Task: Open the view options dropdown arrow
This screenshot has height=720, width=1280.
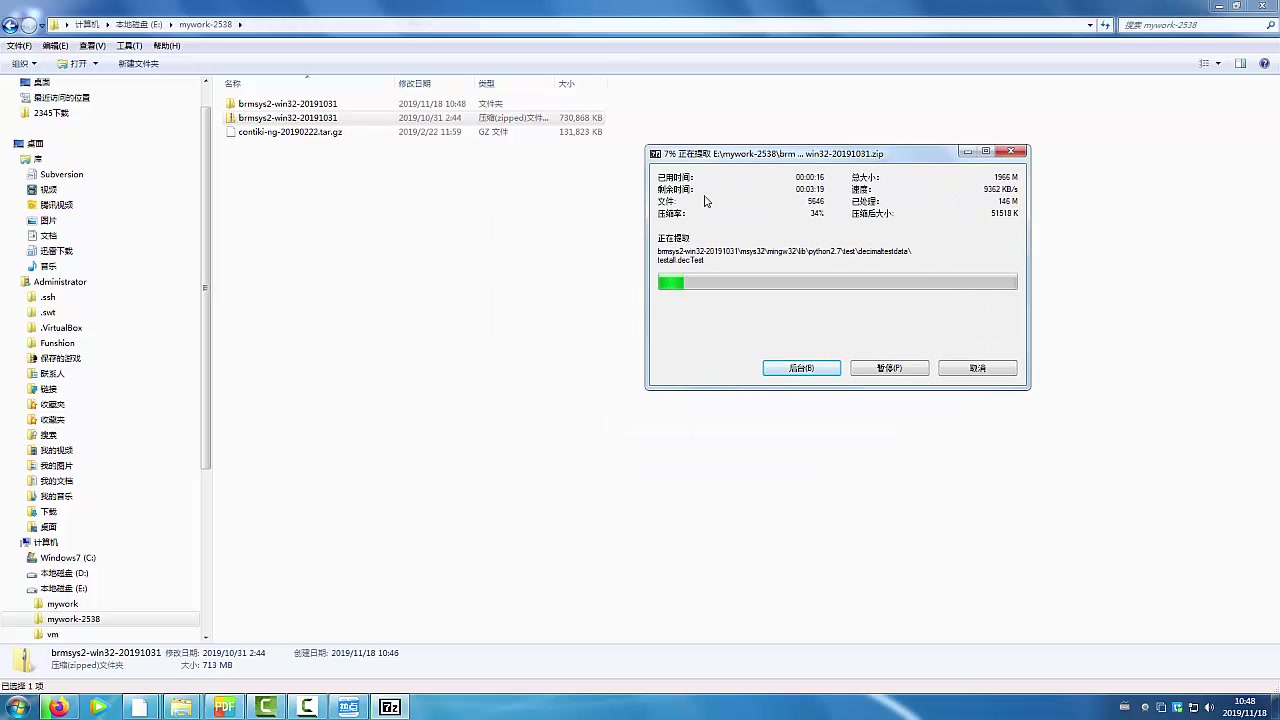Action: [1218, 63]
